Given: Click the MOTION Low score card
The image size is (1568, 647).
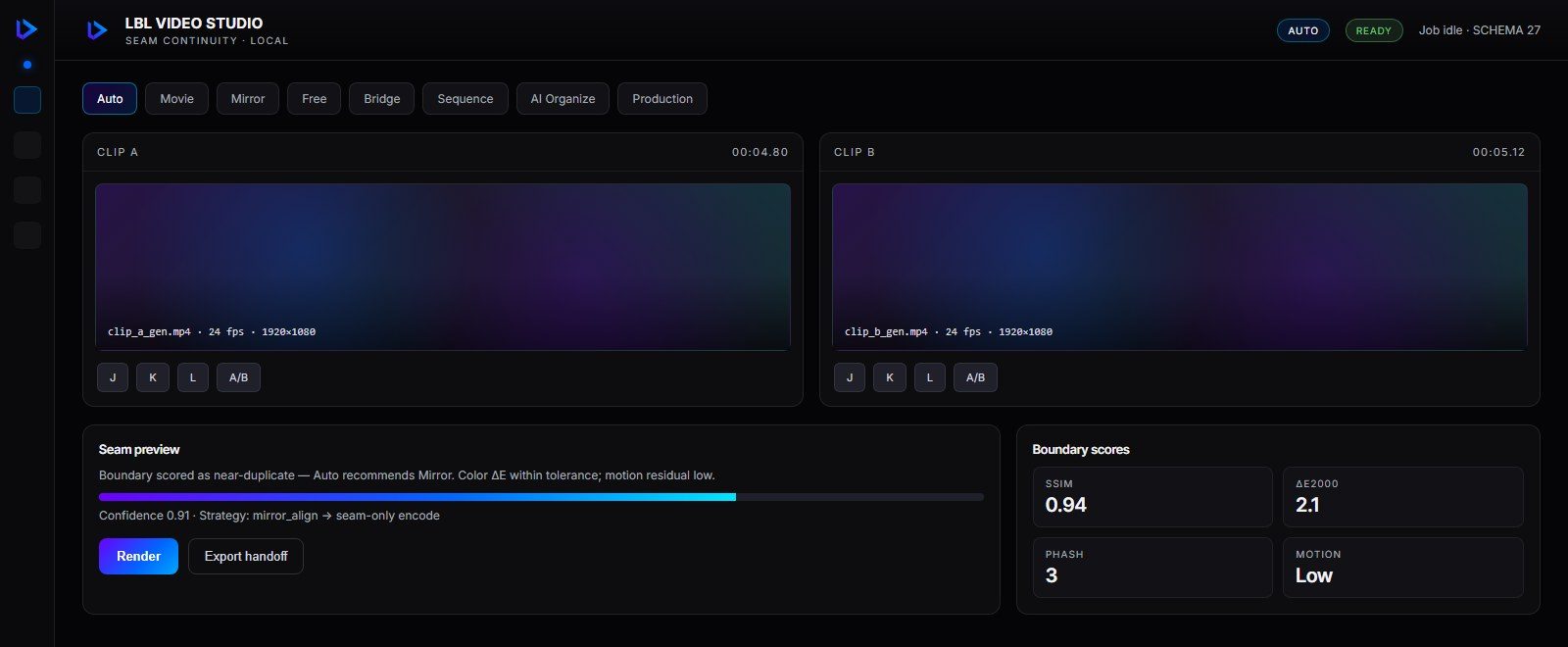Looking at the screenshot, I should coord(1403,568).
